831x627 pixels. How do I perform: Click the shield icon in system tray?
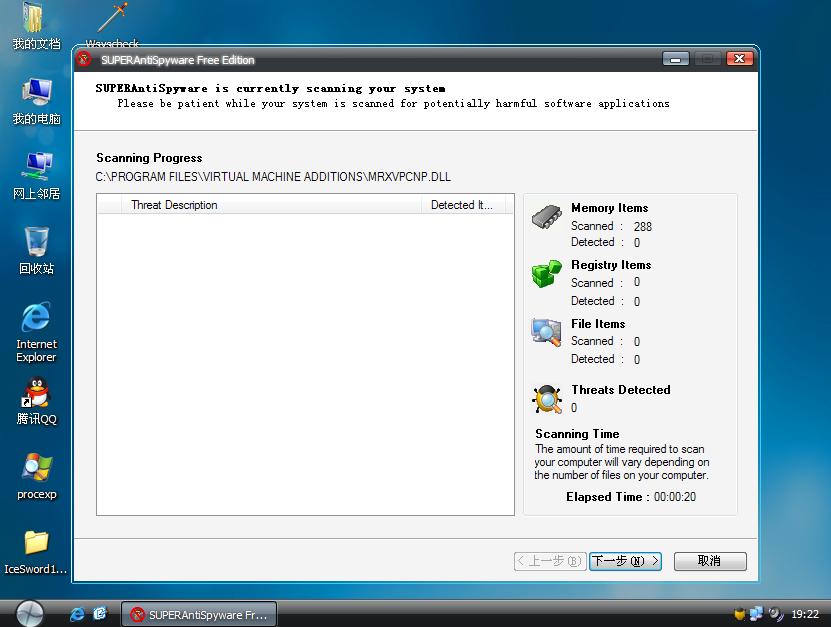pos(740,614)
